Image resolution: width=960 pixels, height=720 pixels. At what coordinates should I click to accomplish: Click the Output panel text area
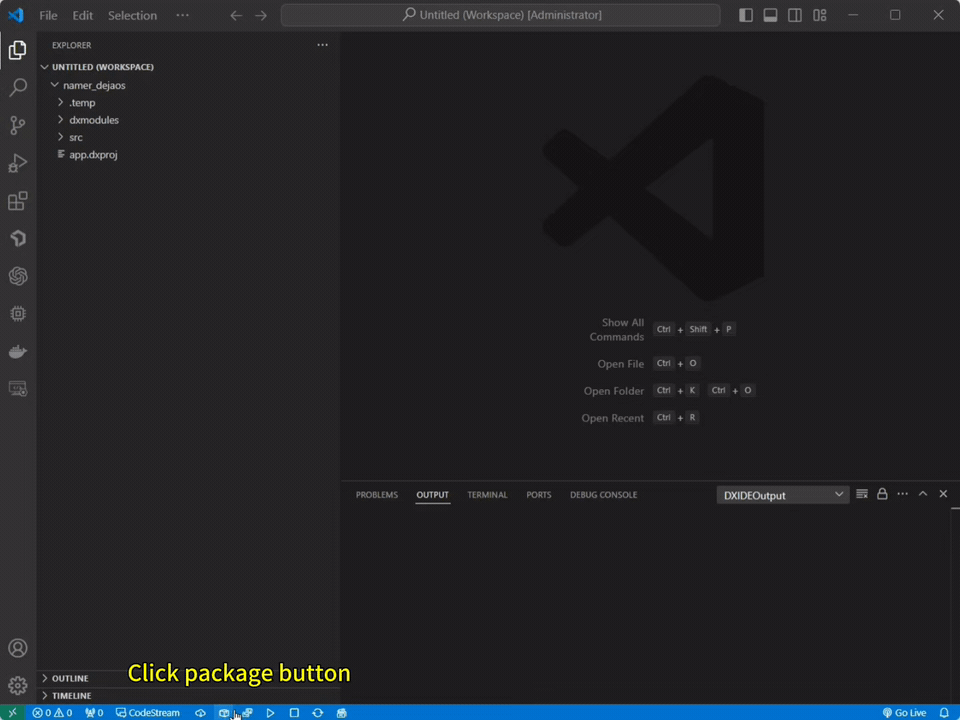646,606
